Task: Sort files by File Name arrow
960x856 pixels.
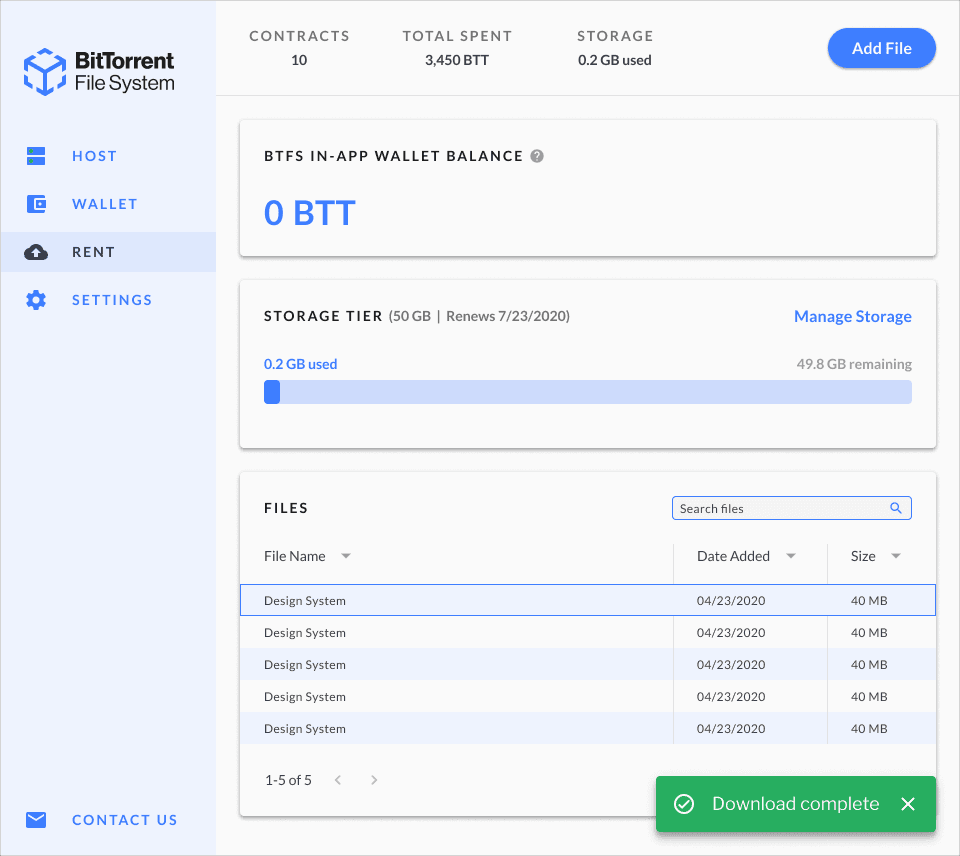Action: (346, 556)
